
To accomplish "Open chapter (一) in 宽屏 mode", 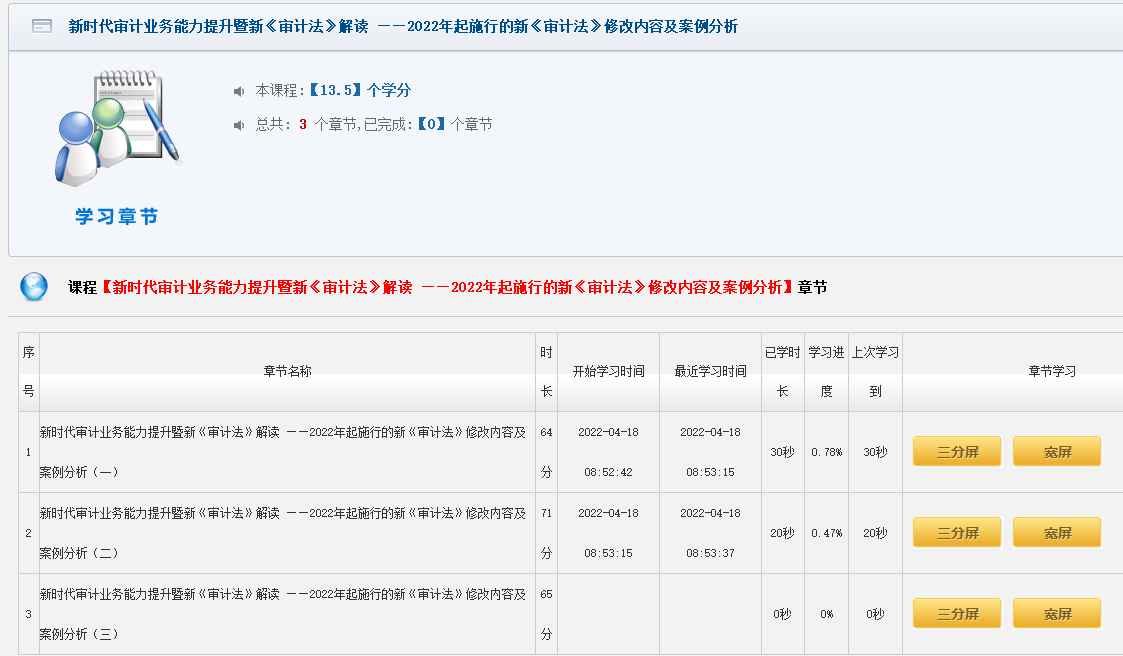I will coord(1056,451).
